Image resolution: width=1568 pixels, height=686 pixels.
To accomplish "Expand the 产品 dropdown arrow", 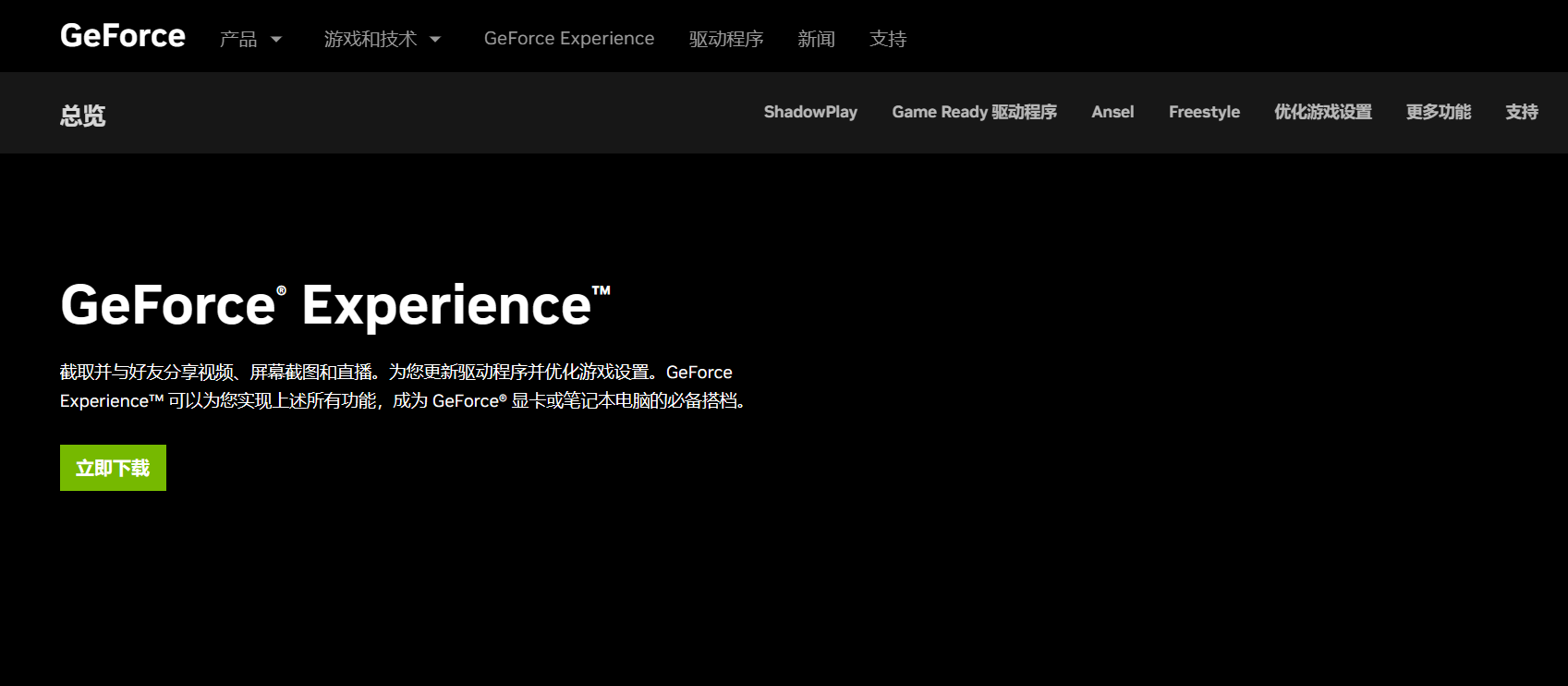I will [x=276, y=39].
